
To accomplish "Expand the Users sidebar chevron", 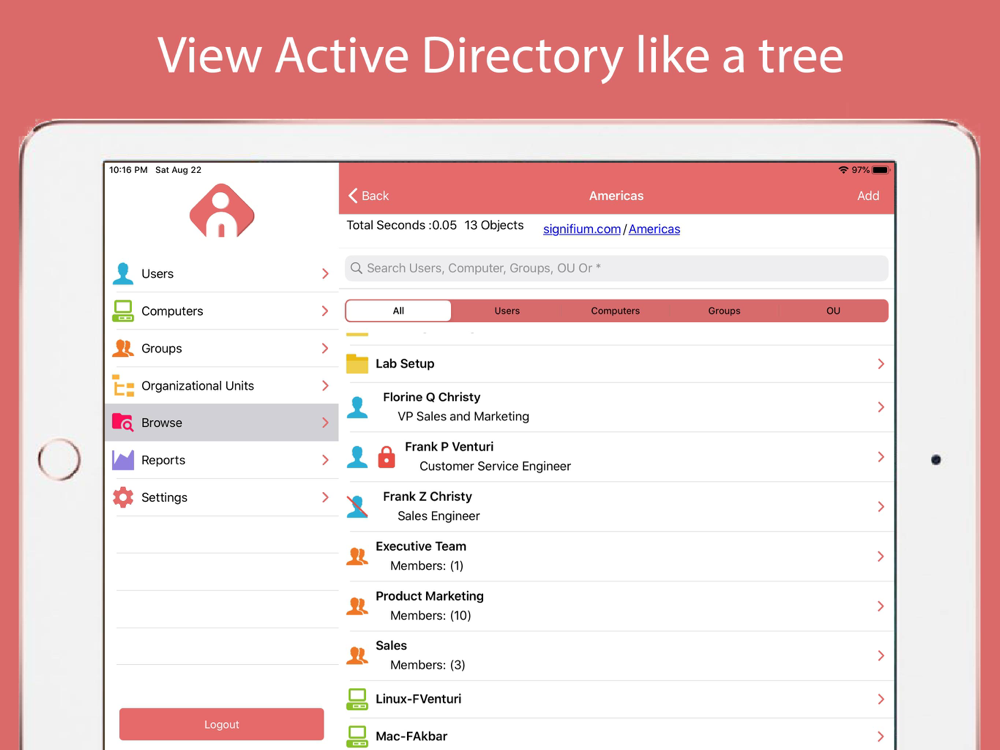I will tap(325, 274).
